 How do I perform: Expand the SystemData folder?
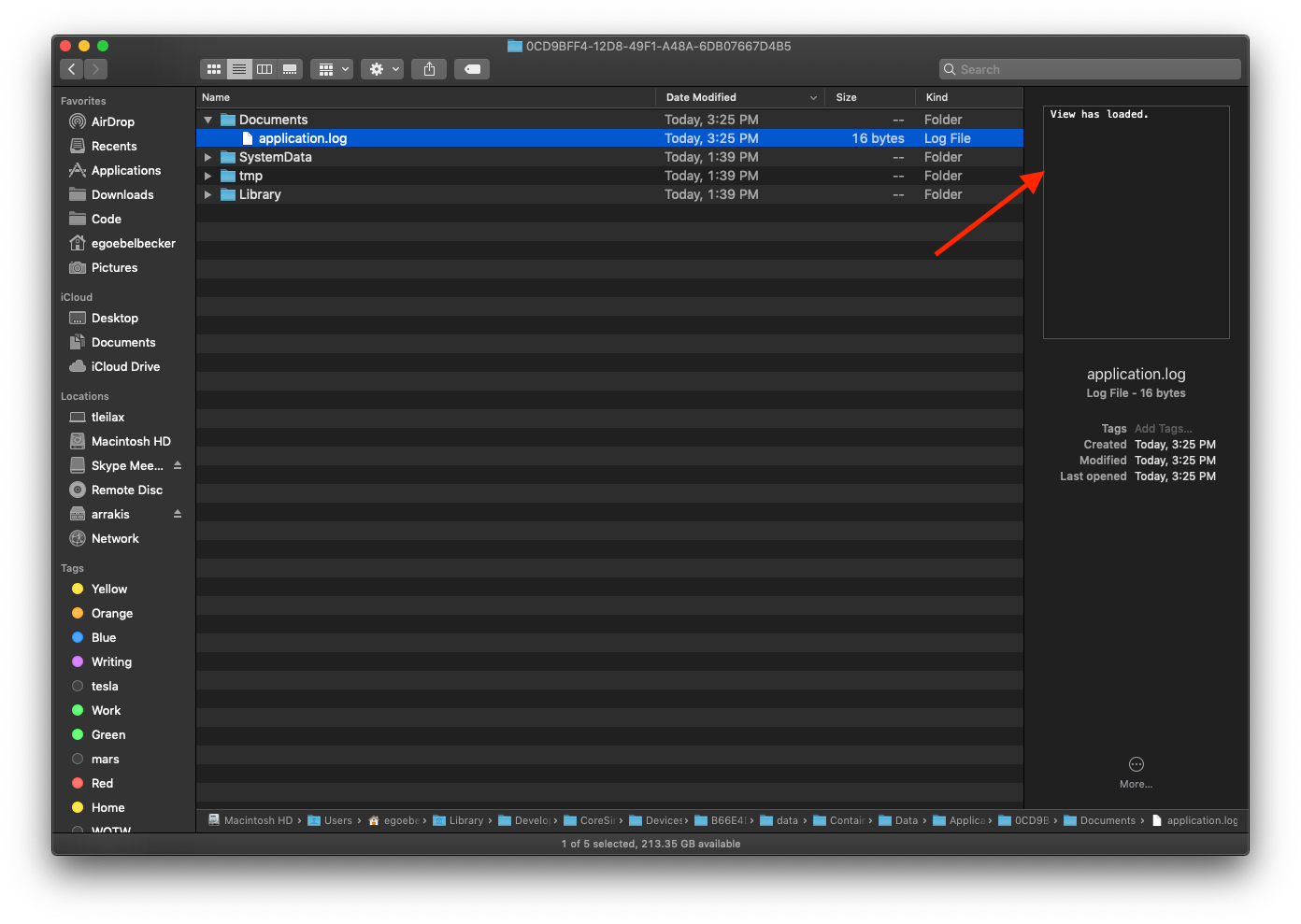208,157
